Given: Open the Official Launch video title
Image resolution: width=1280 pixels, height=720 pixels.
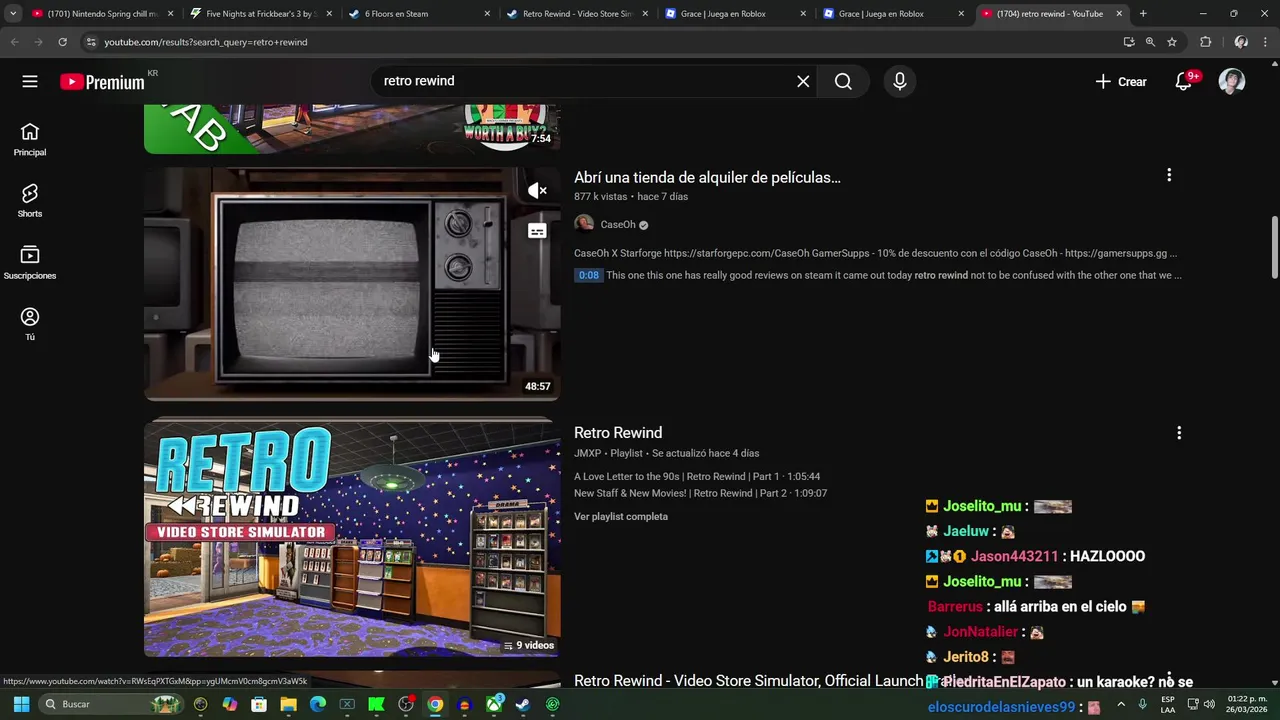Looking at the screenshot, I should (748, 681).
